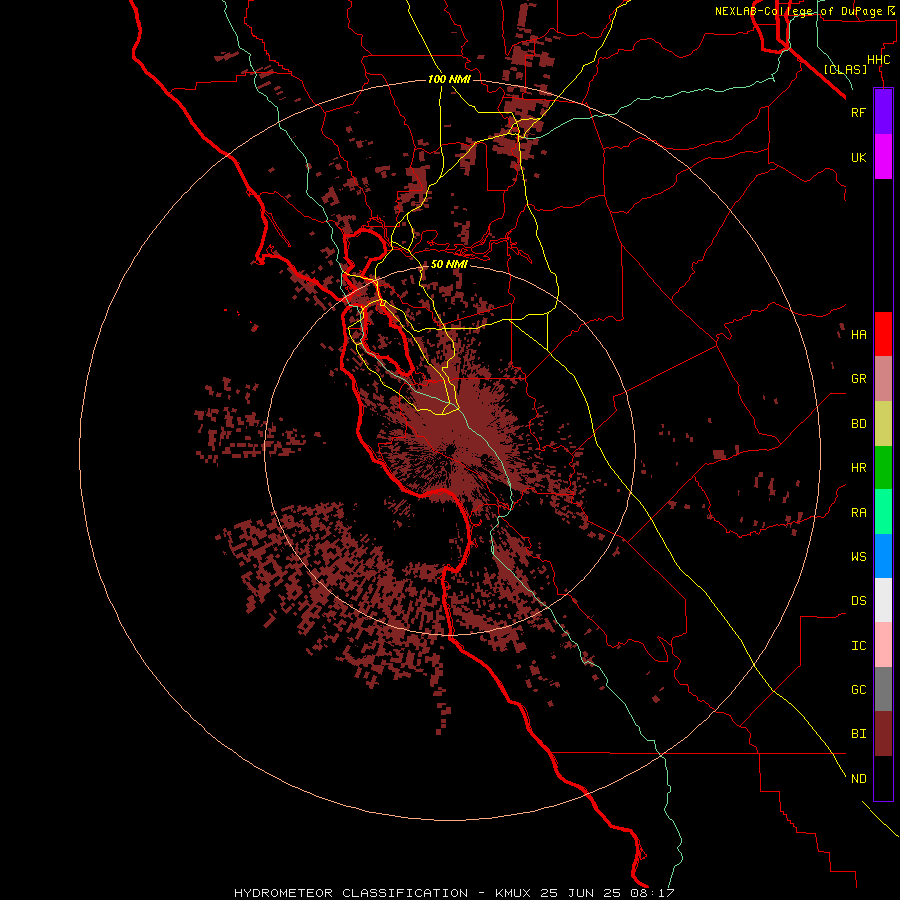Click the HYDROMETEOR CLASSIFICATION title text
900x900 pixels.
pos(351,893)
